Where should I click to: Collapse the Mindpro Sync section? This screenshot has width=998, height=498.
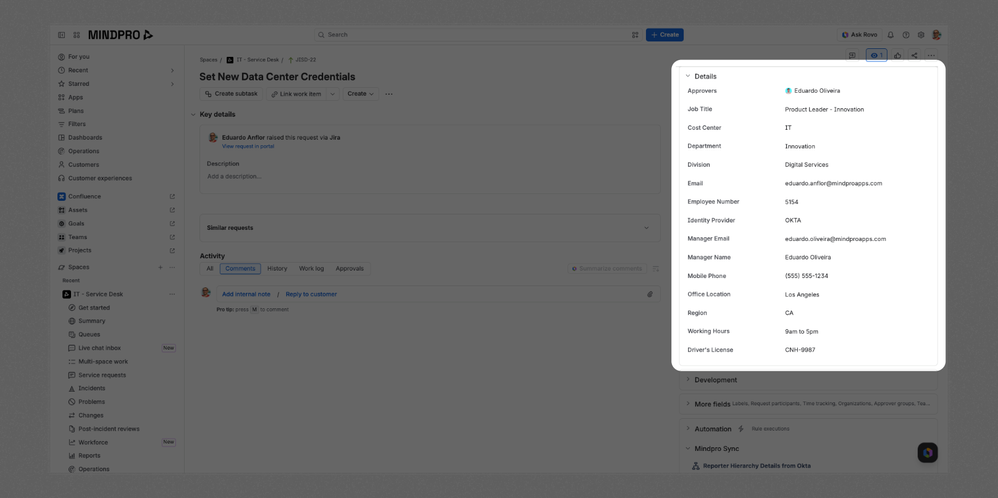pos(688,449)
